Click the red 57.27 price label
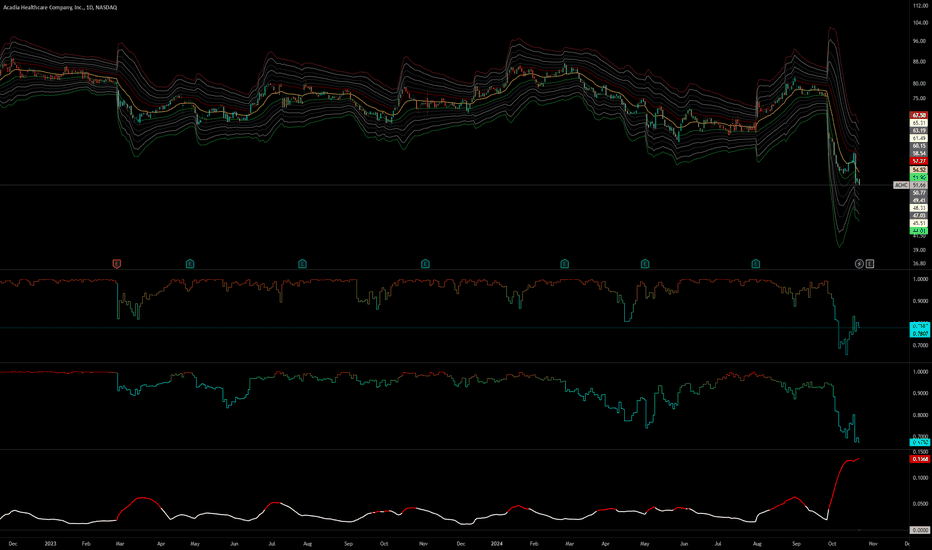 click(919, 161)
